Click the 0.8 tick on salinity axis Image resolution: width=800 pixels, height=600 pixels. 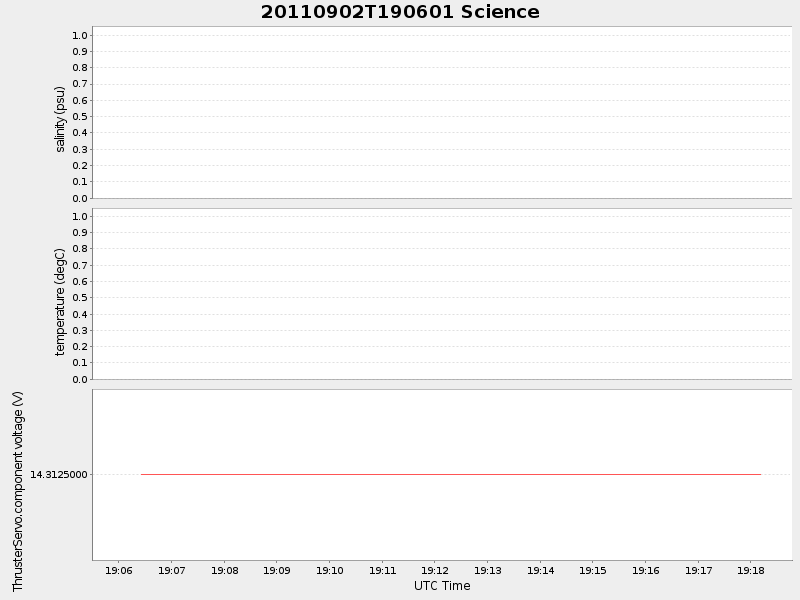(x=80, y=68)
